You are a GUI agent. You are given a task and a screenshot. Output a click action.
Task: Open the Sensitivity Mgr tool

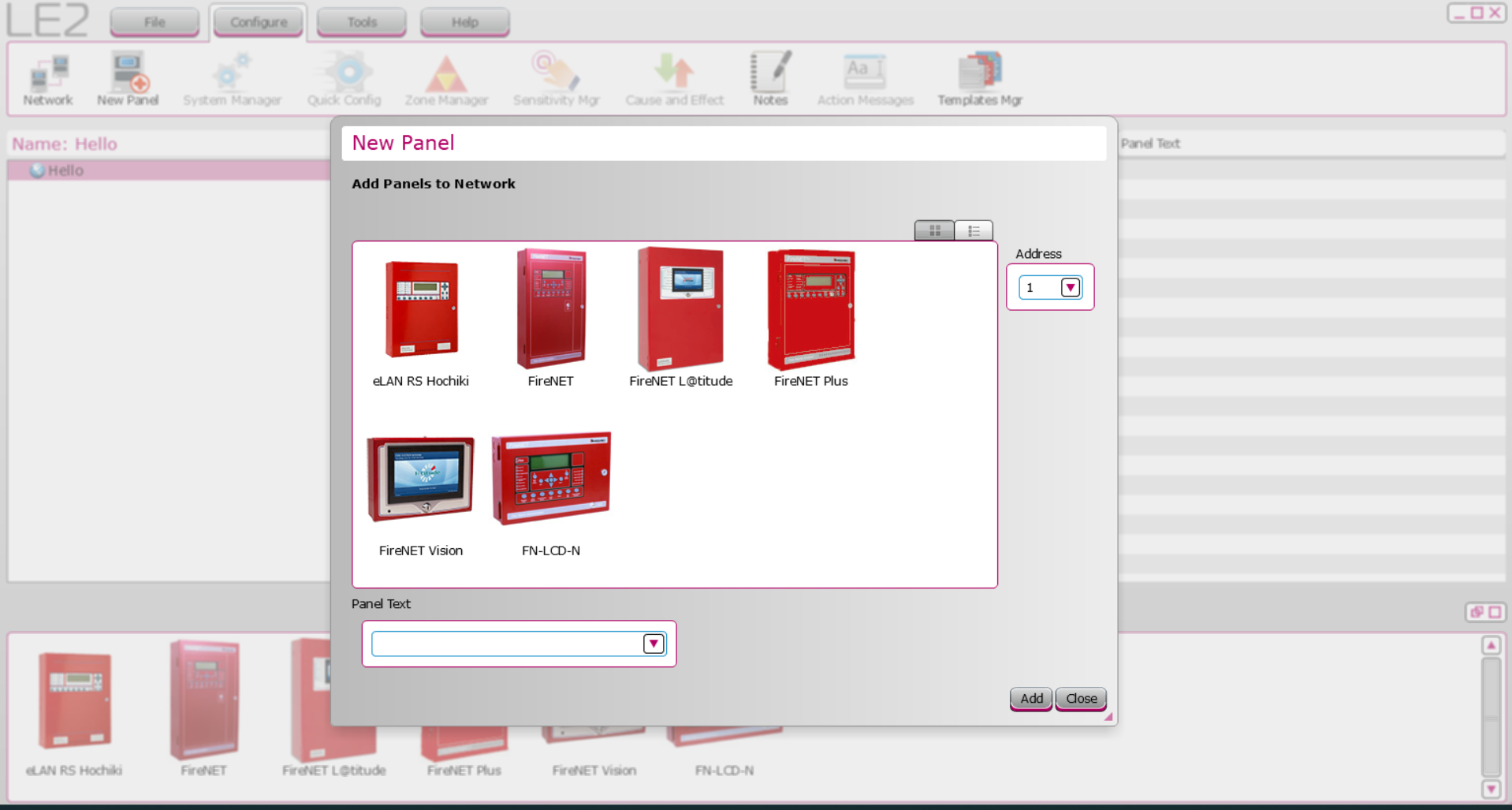556,78
